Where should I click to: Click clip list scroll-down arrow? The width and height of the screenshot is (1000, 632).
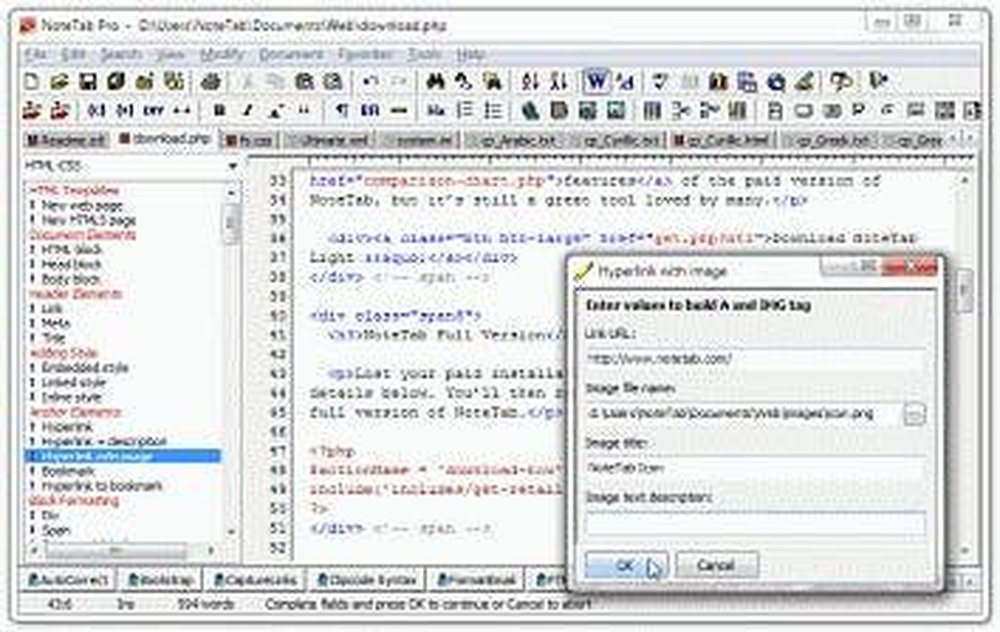pos(231,532)
